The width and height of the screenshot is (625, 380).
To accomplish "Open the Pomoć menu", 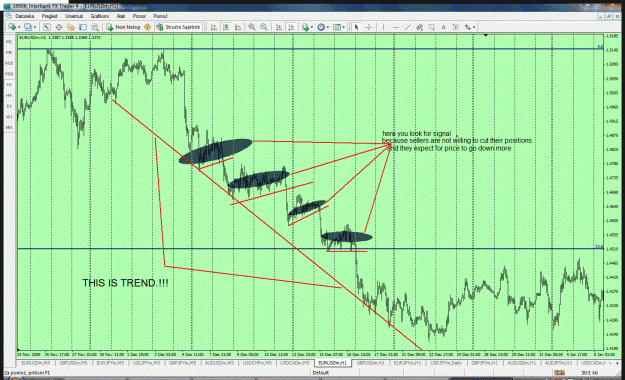I will [161, 16].
